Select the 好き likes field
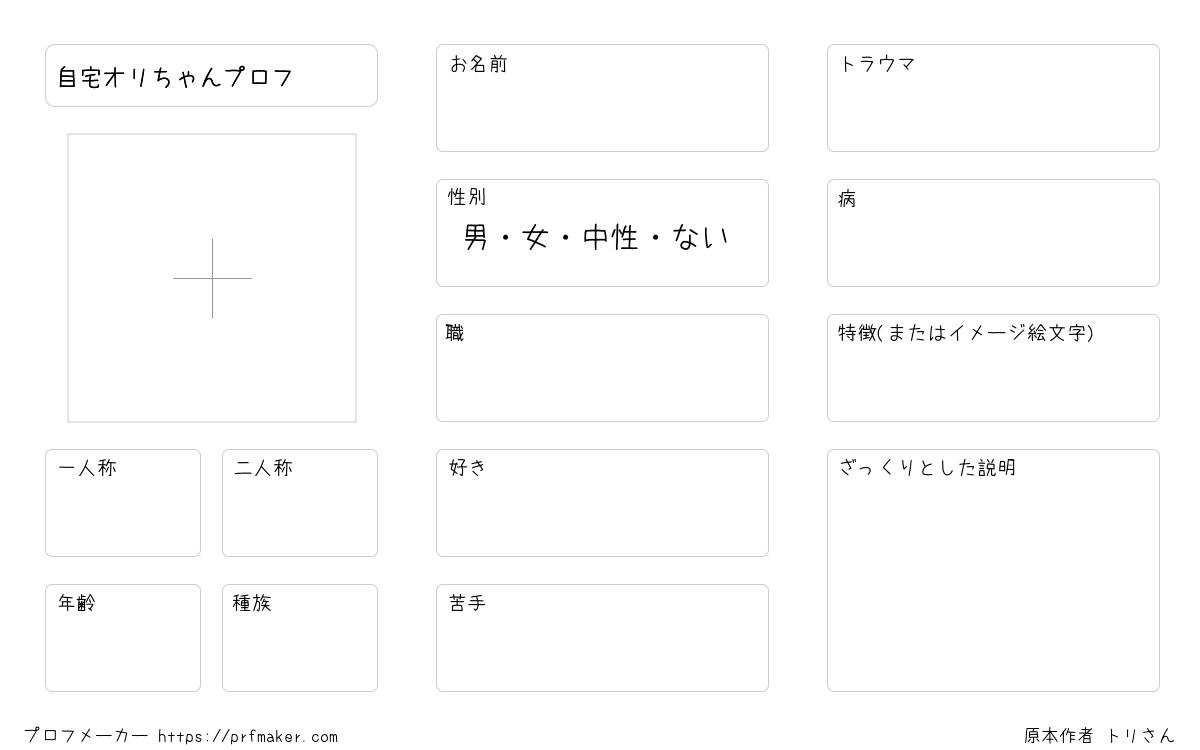The image size is (1200, 750). (x=602, y=503)
